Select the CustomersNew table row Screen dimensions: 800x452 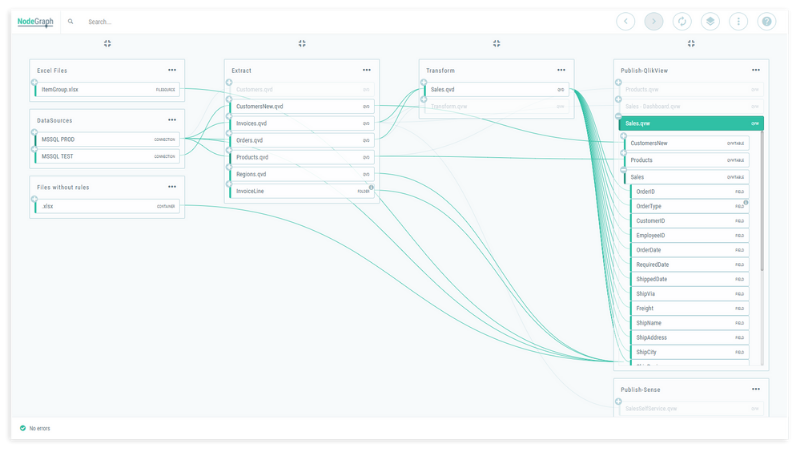click(x=687, y=143)
